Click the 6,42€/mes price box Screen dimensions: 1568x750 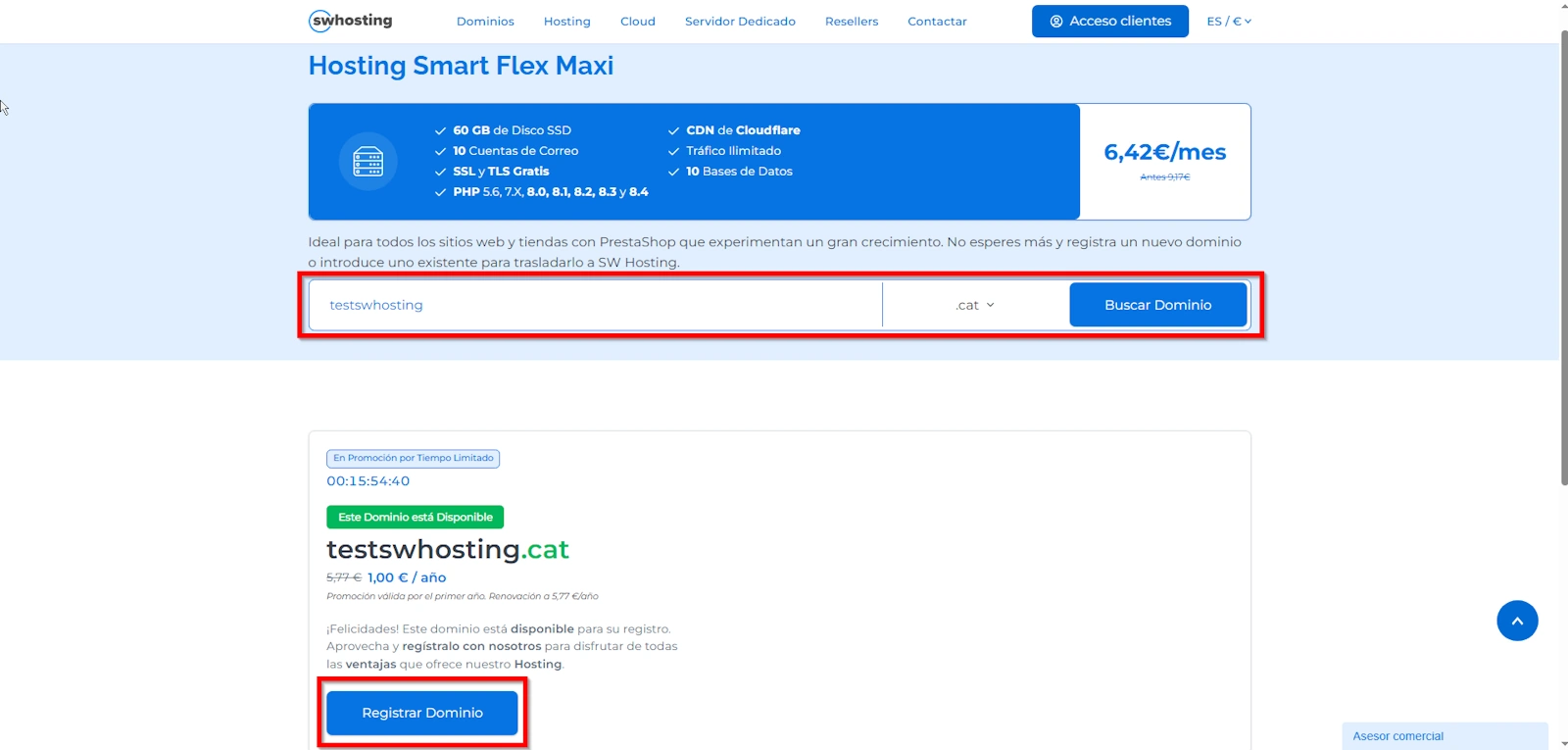point(1164,162)
